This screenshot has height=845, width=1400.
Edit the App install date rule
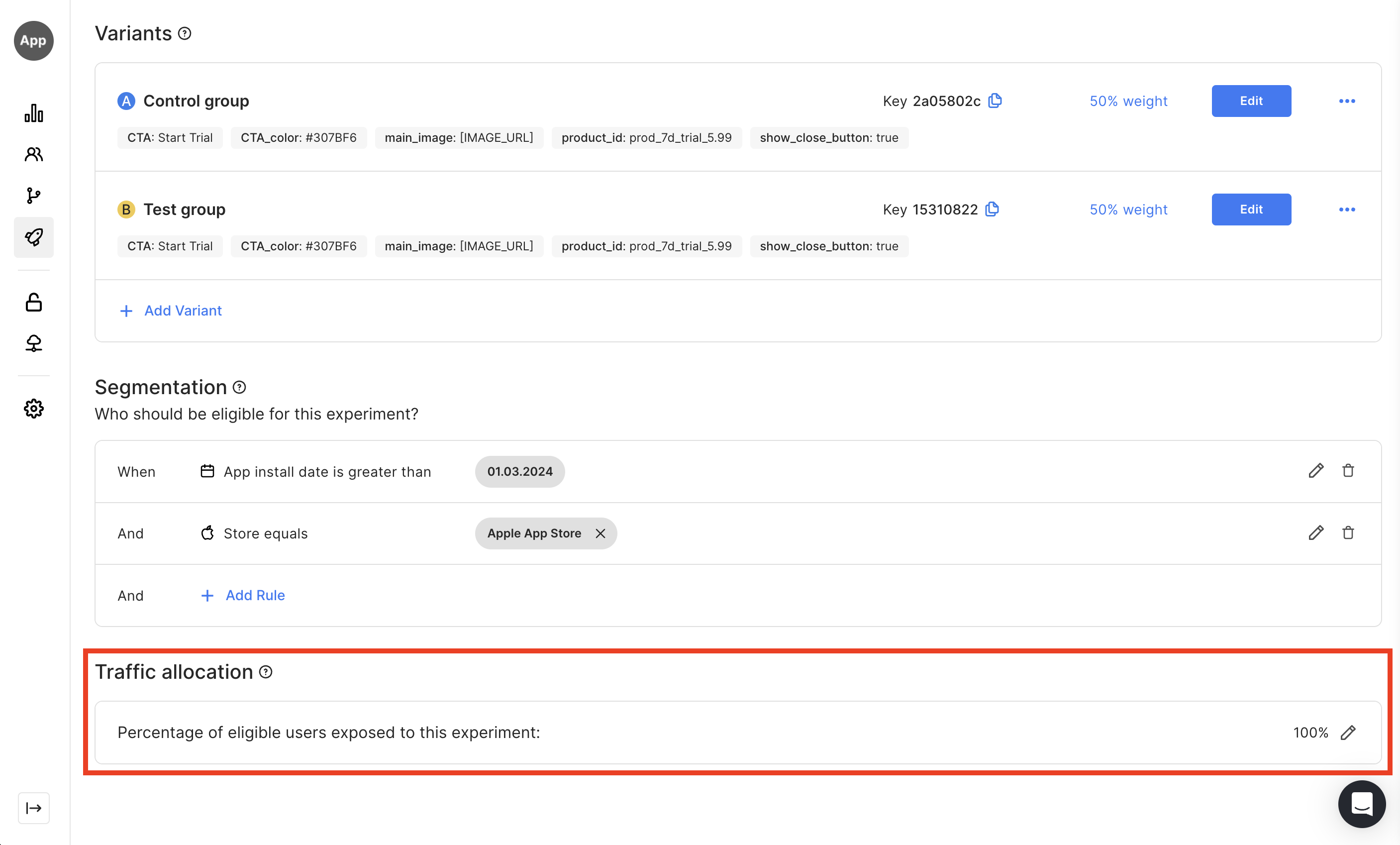point(1316,470)
